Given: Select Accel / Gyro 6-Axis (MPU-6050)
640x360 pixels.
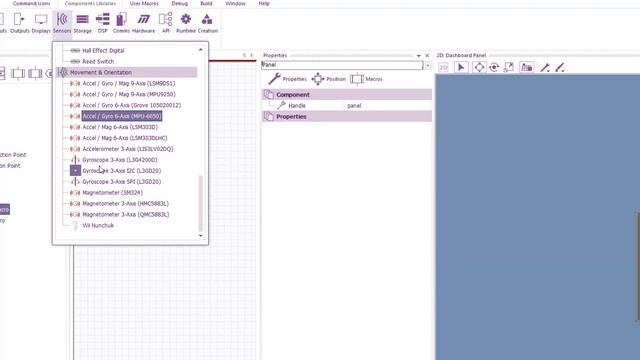Looking at the screenshot, I should (x=122, y=116).
